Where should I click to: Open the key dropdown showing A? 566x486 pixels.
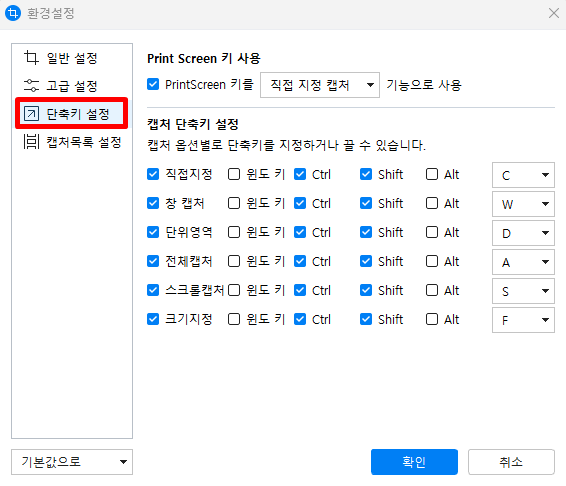coord(523,262)
